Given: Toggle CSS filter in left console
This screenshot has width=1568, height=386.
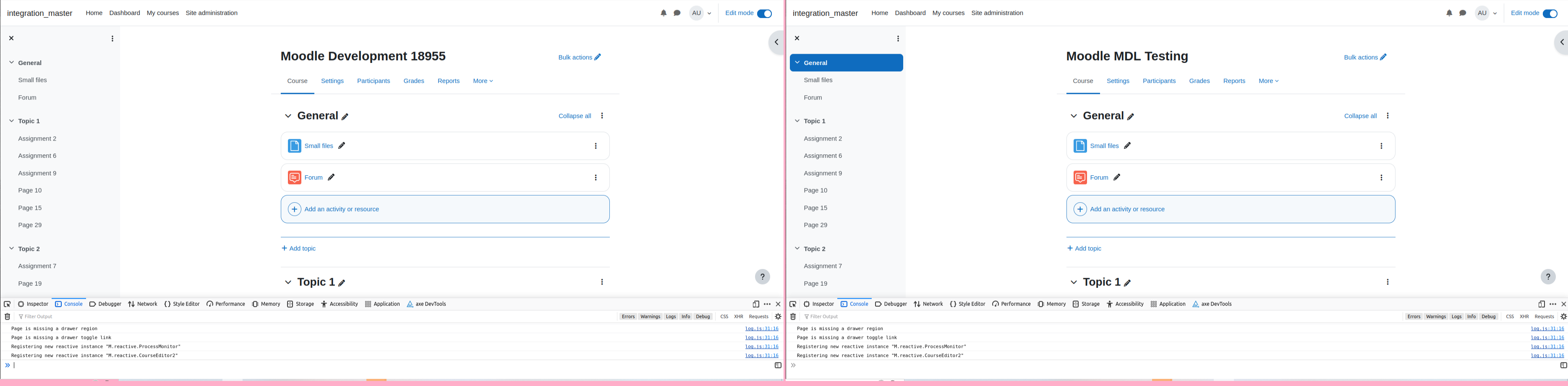Looking at the screenshot, I should (724, 317).
